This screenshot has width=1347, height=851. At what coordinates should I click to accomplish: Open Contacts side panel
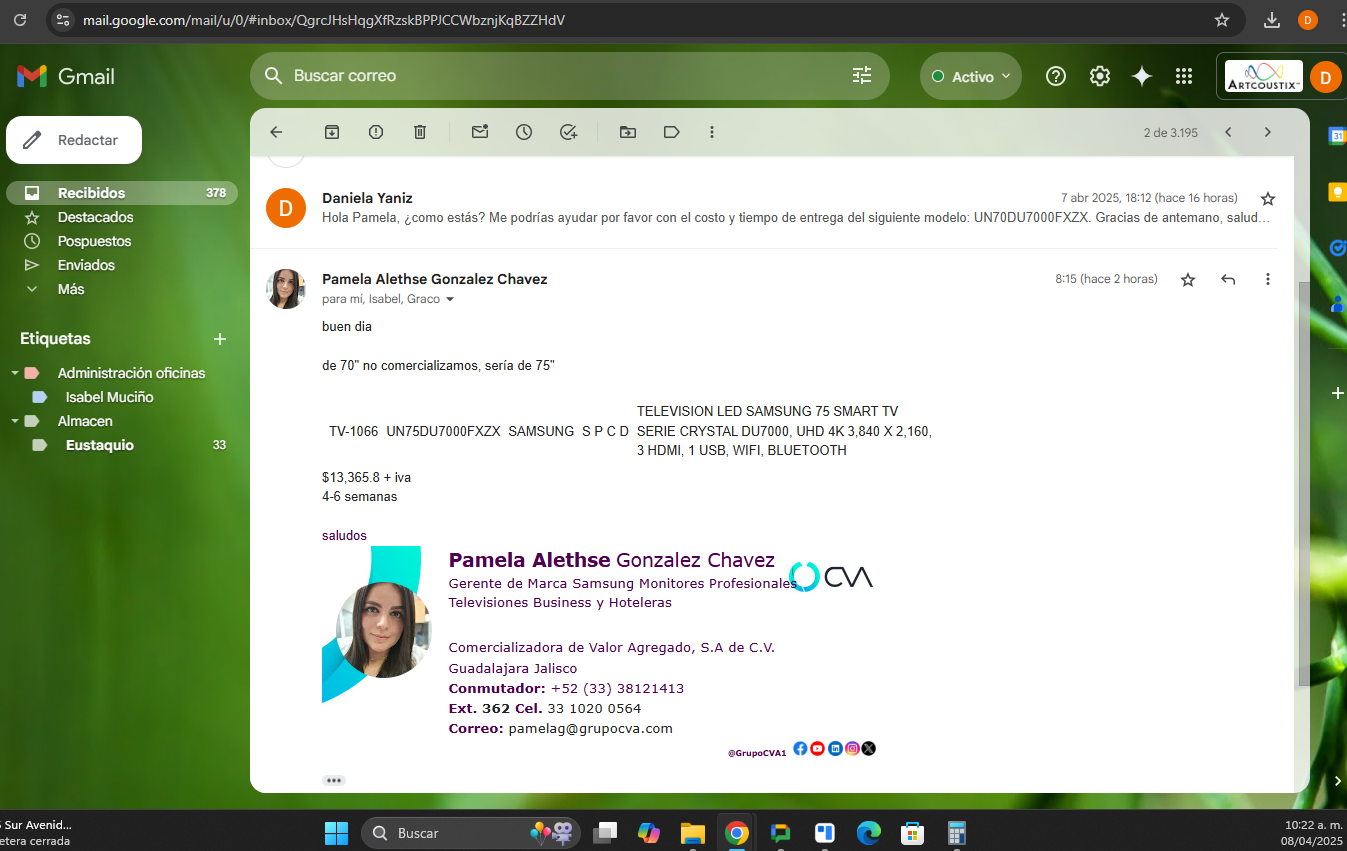1337,304
